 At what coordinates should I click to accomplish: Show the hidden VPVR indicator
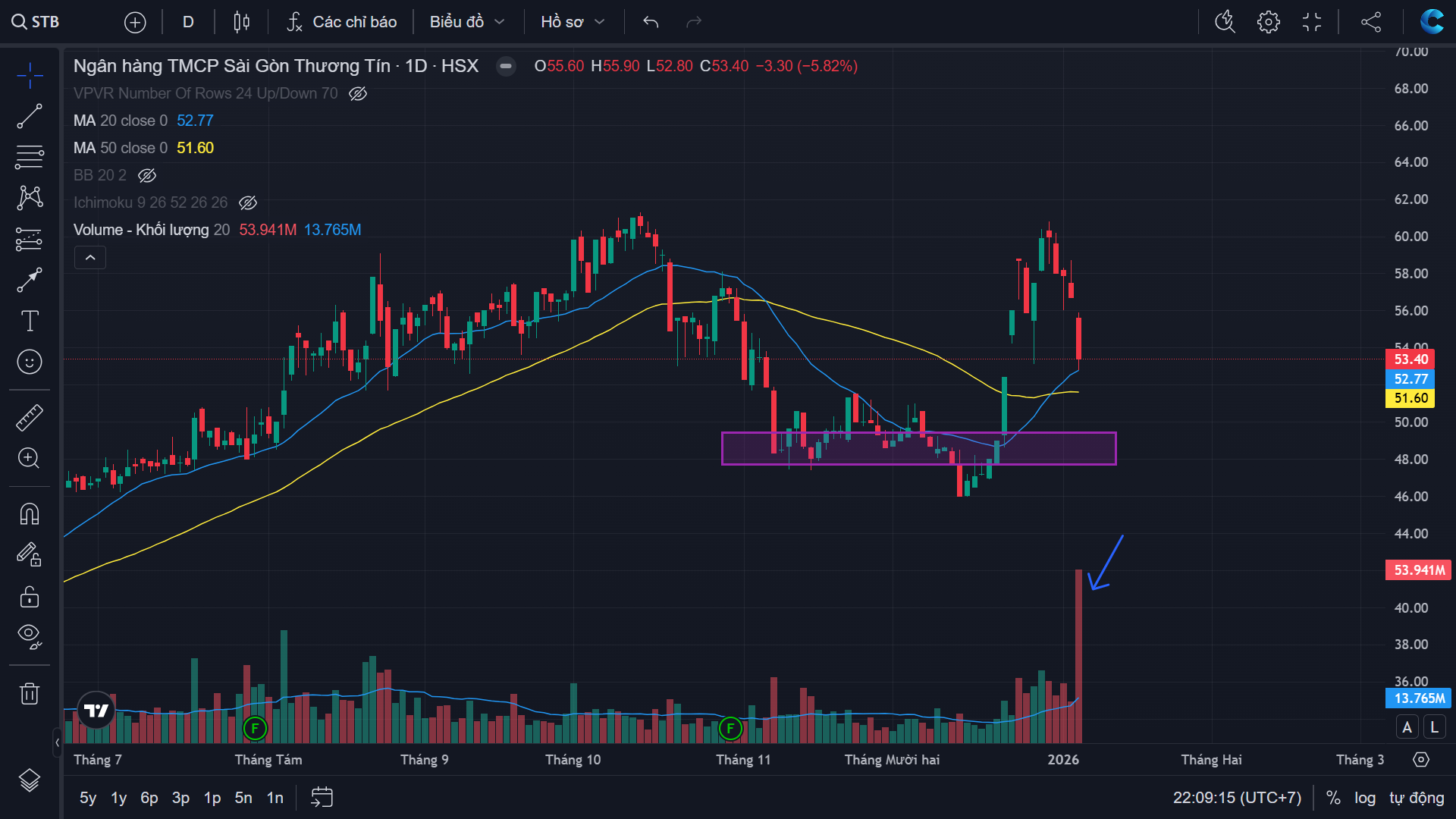pyautogui.click(x=358, y=93)
